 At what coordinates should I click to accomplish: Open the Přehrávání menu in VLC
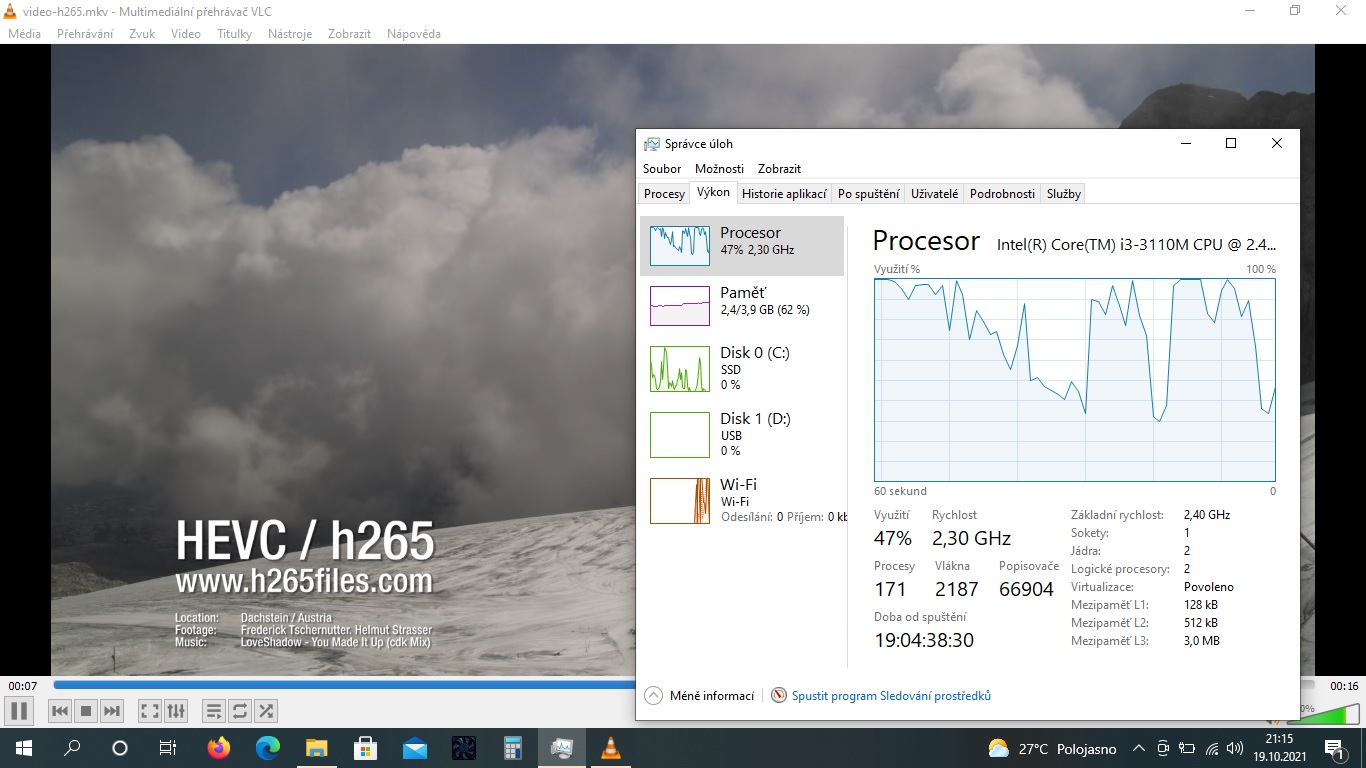pyautogui.click(x=85, y=34)
